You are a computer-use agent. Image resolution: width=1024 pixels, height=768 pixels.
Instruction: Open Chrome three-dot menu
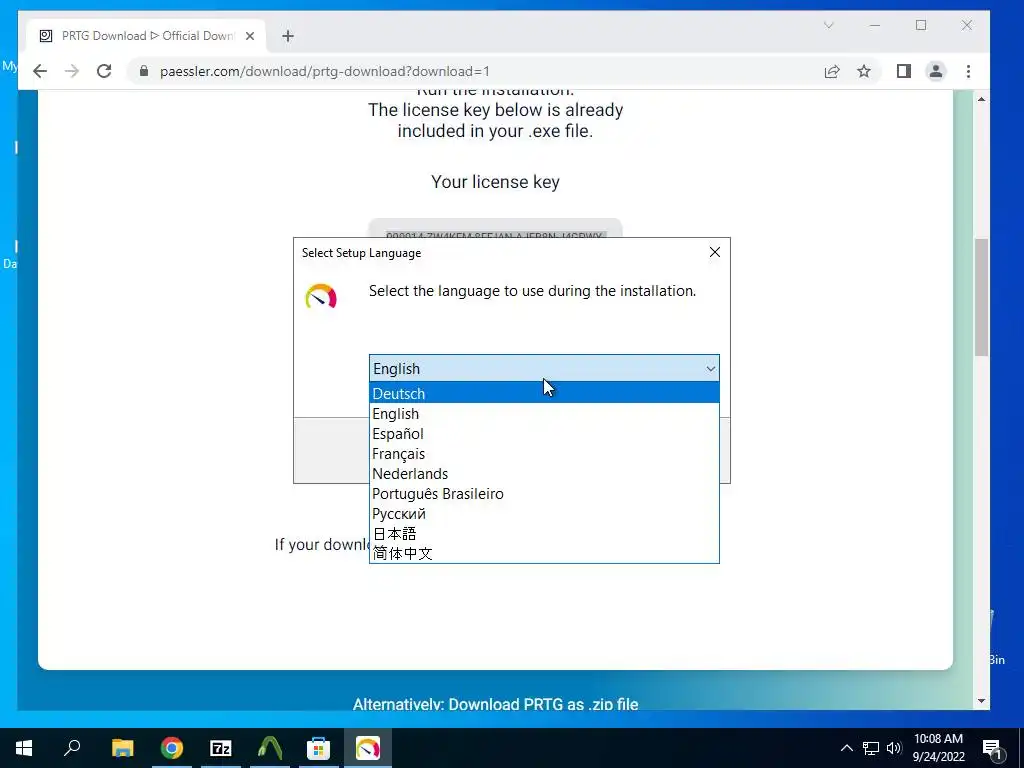point(968,71)
